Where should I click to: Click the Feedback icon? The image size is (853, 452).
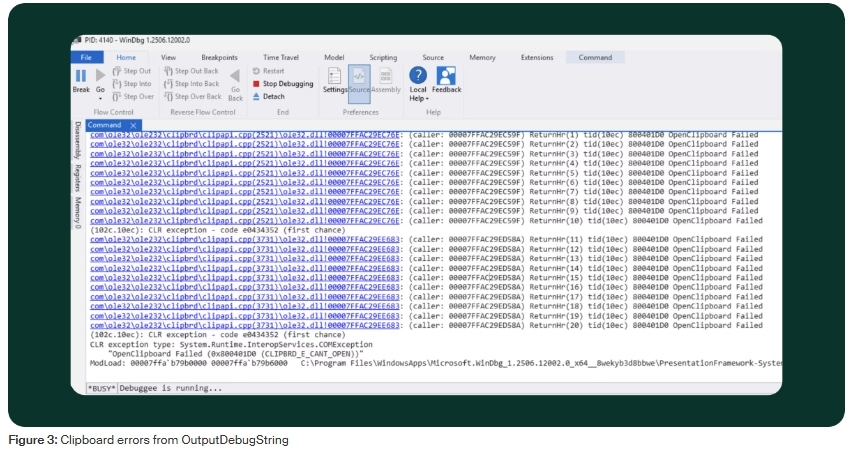coord(446,76)
